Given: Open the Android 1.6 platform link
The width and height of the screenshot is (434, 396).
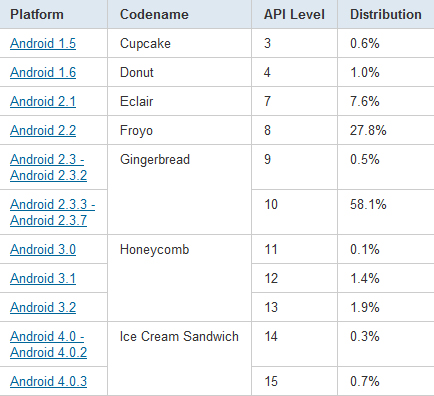Looking at the screenshot, I should coord(43,72).
